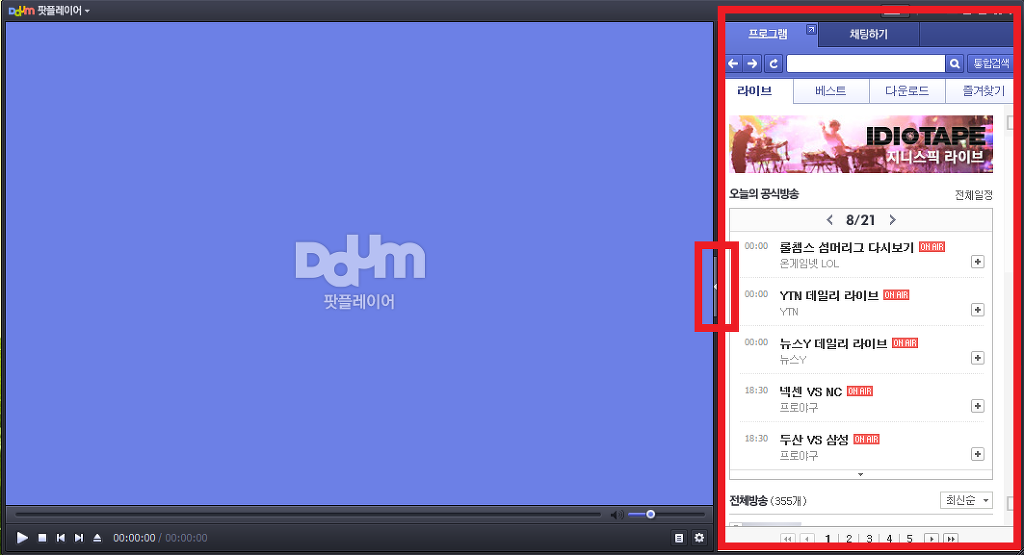The height and width of the screenshot is (555, 1024).
Task: Mute audio with the speaker icon
Action: [x=616, y=515]
